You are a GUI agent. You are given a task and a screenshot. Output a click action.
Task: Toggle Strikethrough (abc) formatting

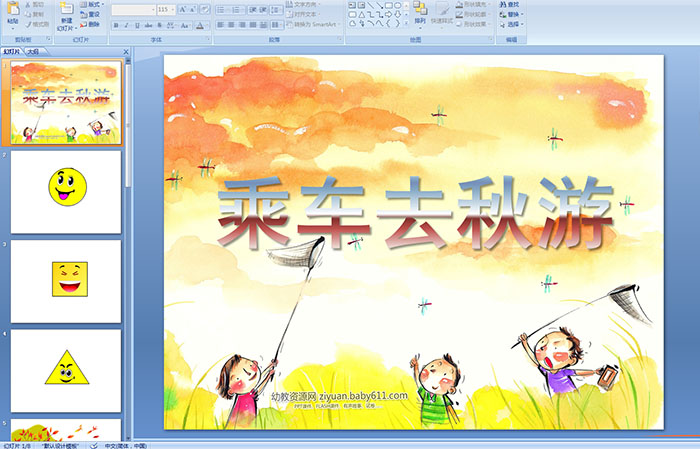pyautogui.click(x=148, y=25)
